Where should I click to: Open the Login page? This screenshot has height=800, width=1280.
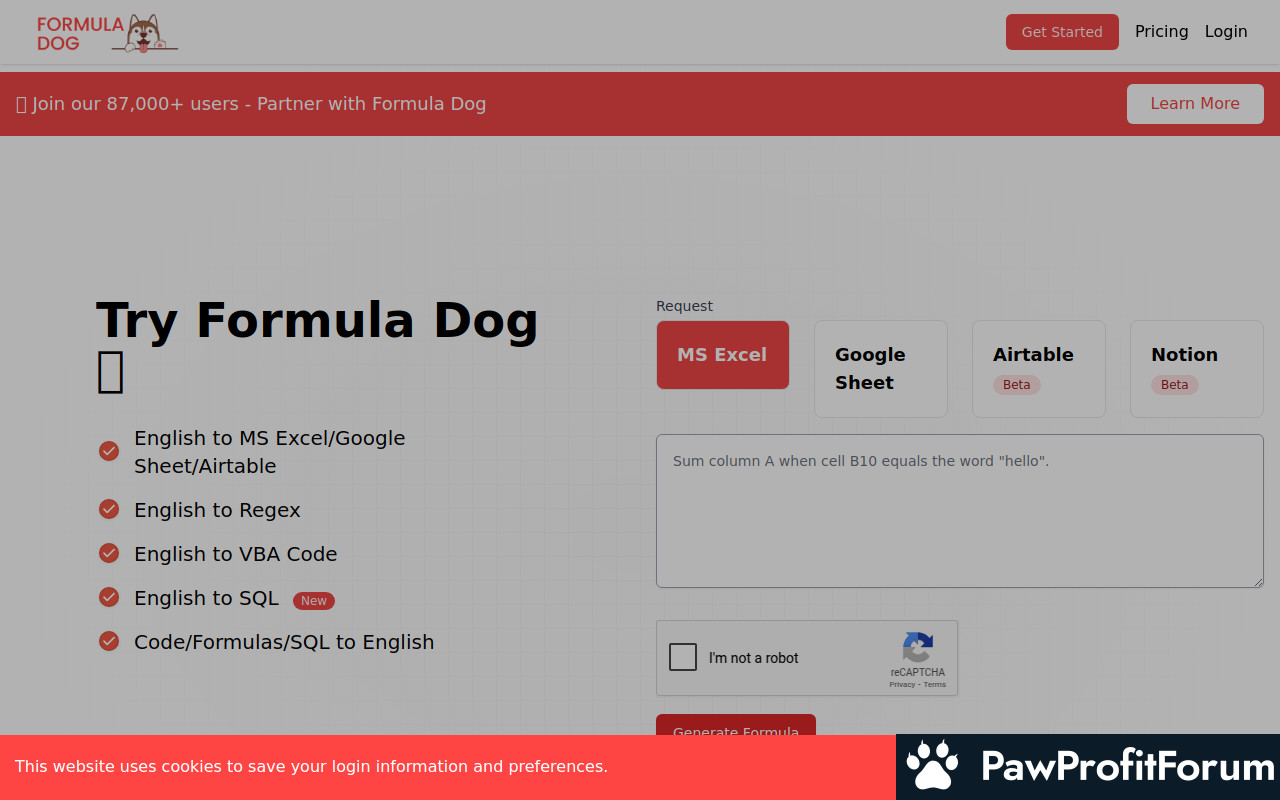click(1225, 32)
